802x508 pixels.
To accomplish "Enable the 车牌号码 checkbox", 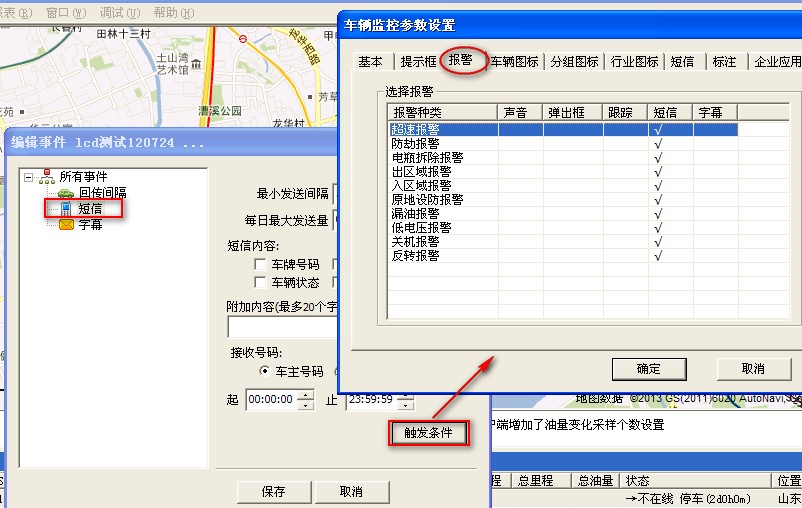I will pyautogui.click(x=260, y=265).
